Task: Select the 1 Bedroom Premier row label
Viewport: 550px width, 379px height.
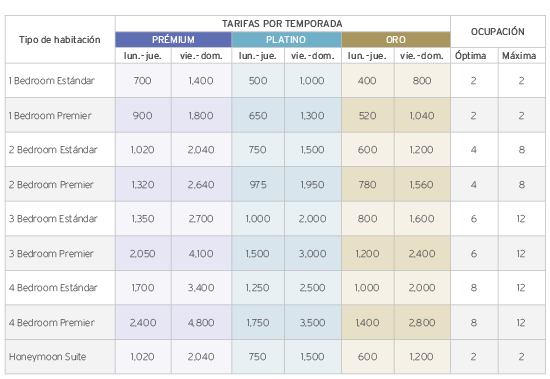Action: coord(50,115)
